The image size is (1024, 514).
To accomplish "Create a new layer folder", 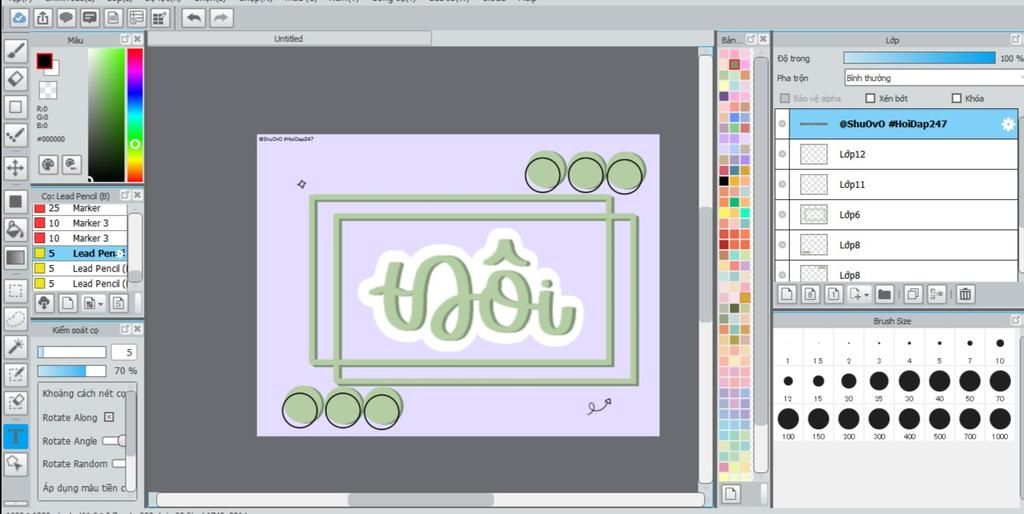I will pyautogui.click(x=884, y=295).
